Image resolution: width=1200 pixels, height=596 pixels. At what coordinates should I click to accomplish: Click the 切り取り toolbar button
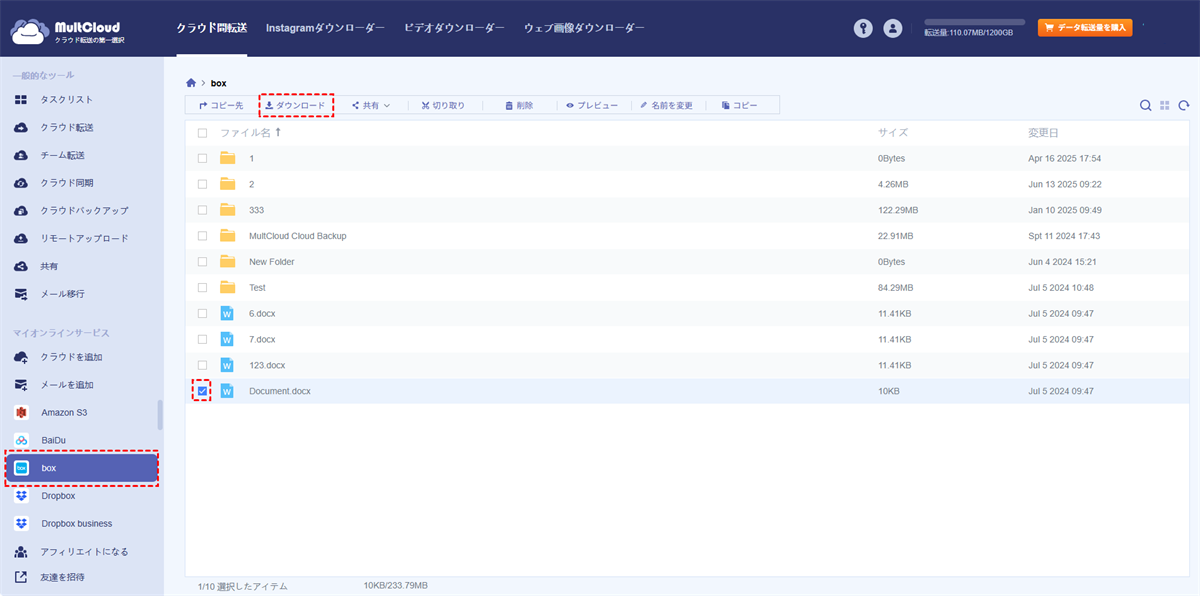[x=443, y=105]
